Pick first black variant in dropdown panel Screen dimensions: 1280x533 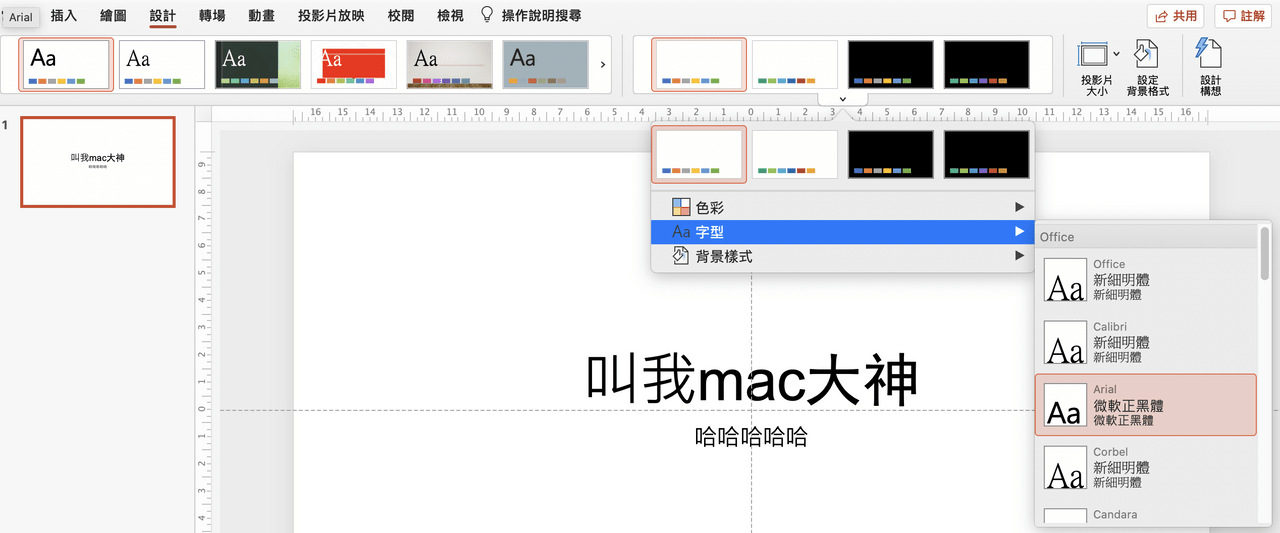coord(891,155)
